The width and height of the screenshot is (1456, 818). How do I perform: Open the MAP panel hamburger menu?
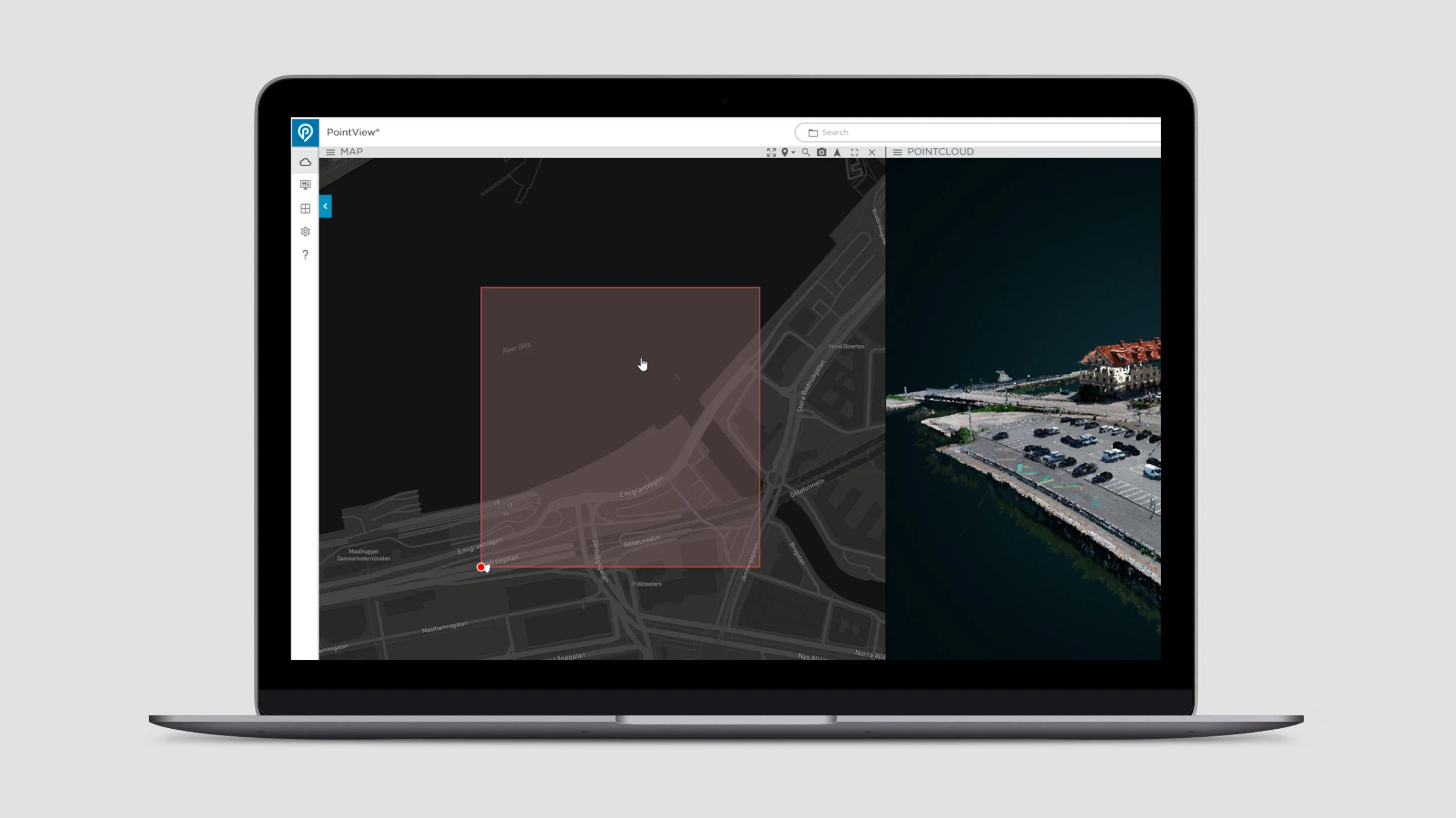point(330,152)
